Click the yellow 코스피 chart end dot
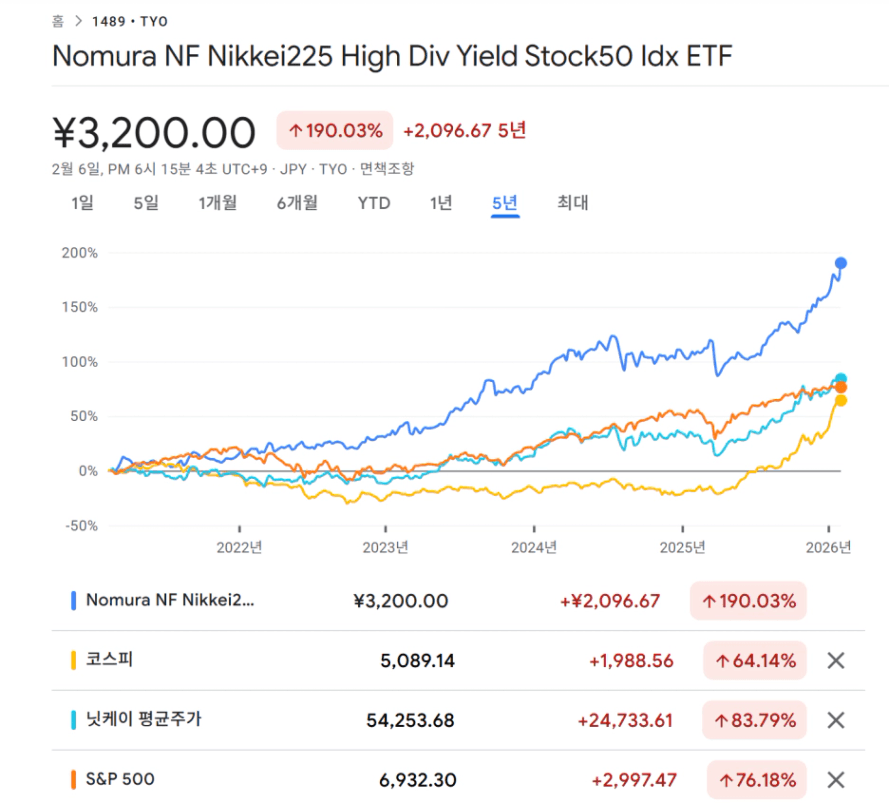The height and width of the screenshot is (803, 889). coord(841,400)
